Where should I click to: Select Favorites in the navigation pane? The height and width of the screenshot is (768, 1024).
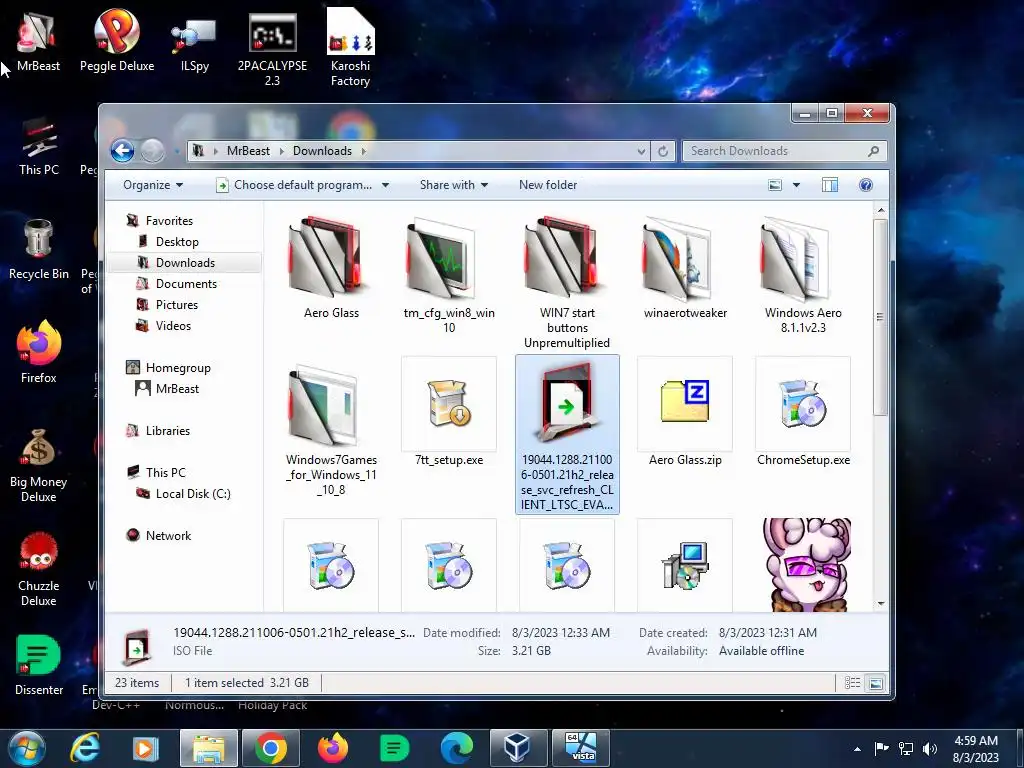tap(169, 221)
